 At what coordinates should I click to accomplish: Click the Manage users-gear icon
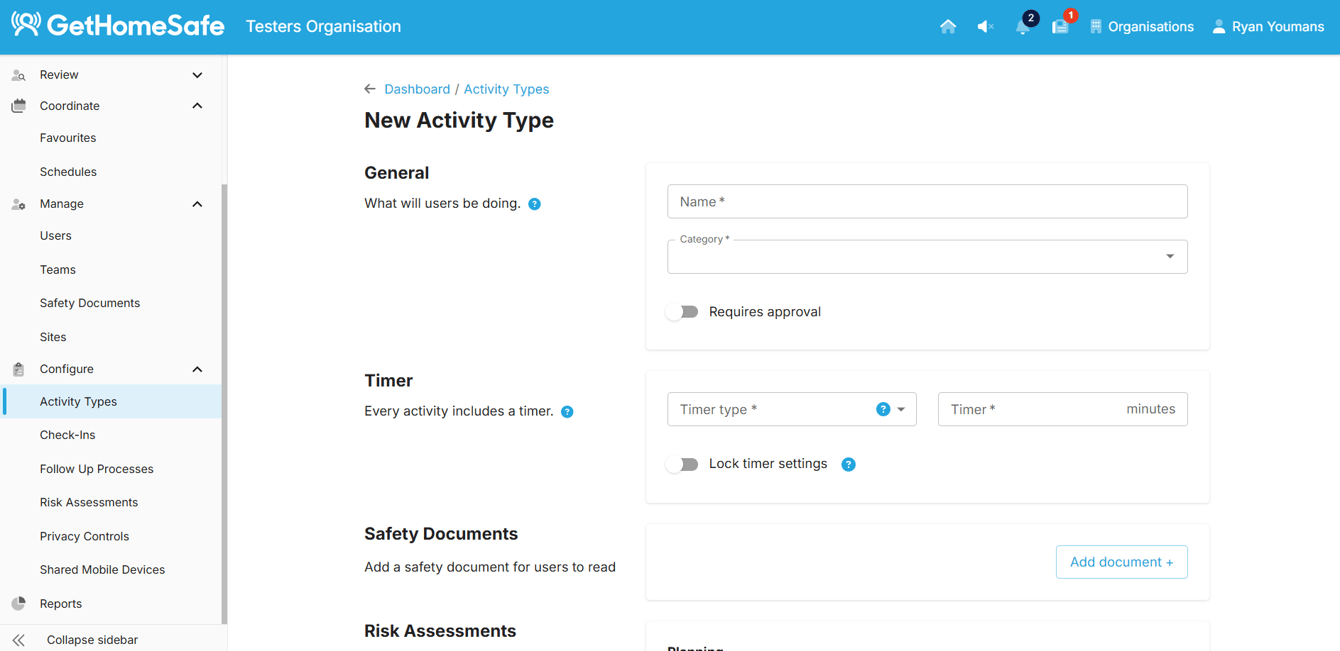coord(18,204)
